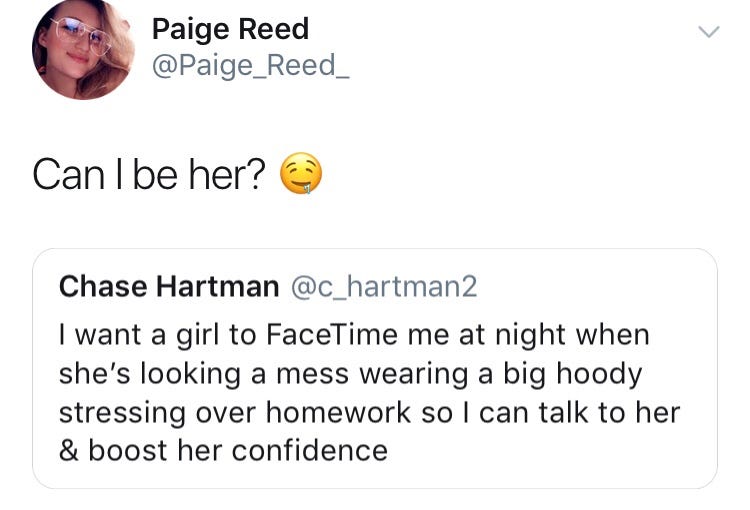Open Paige Reed's profile picture
The width and height of the screenshot is (750, 510).
[x=83, y=48]
